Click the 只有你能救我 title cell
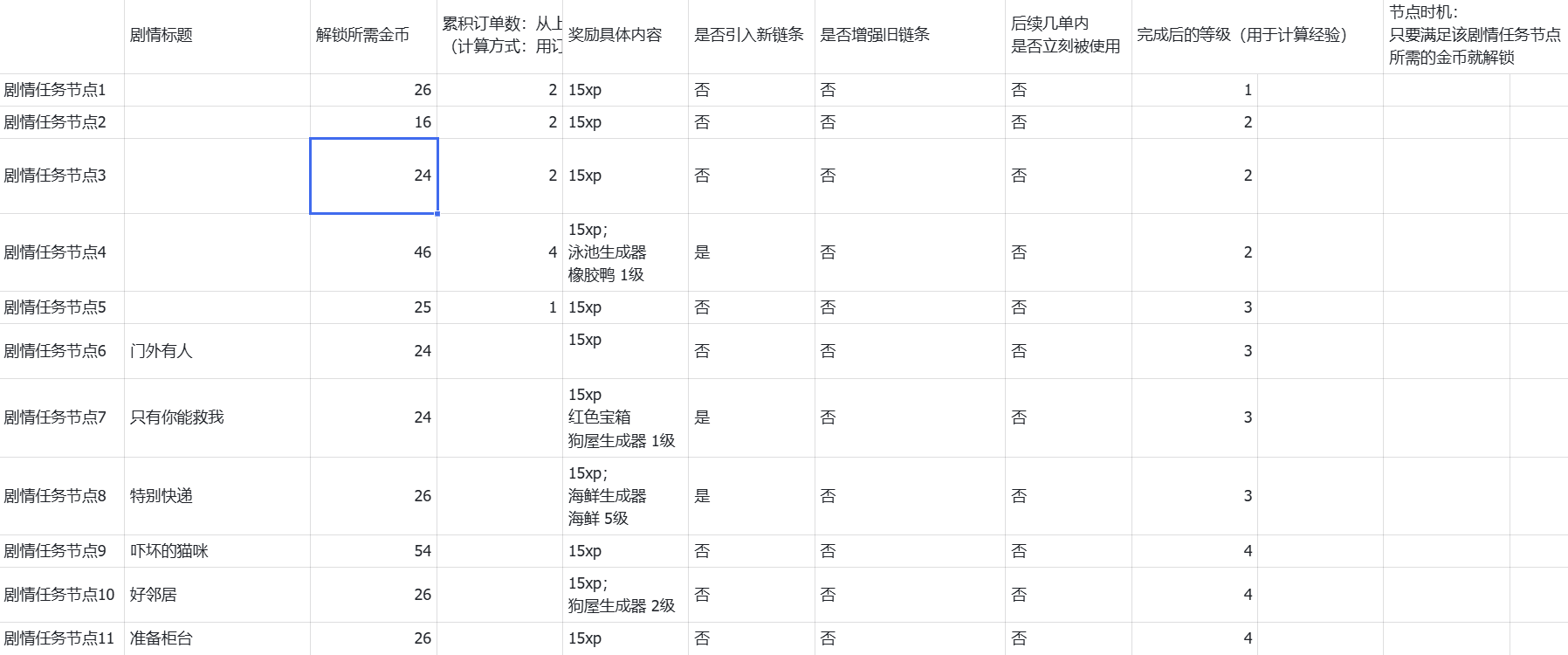The height and width of the screenshot is (655, 1568). (x=217, y=417)
